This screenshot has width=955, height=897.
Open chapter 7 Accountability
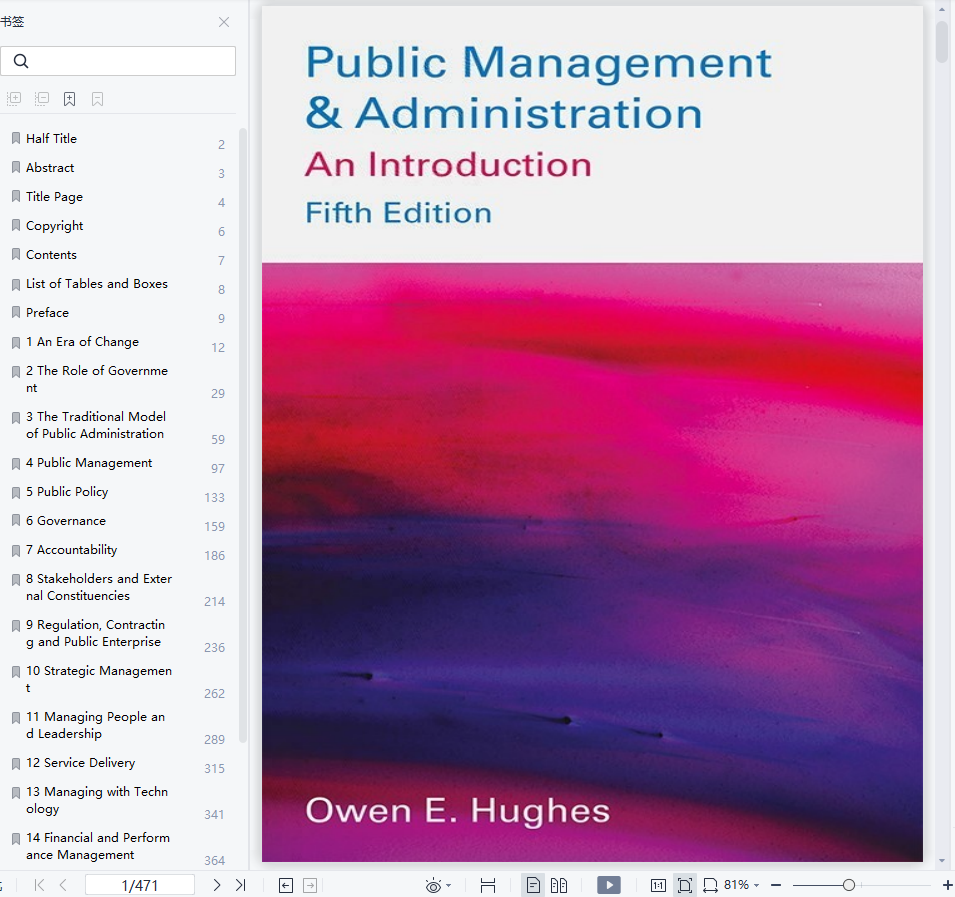click(71, 550)
